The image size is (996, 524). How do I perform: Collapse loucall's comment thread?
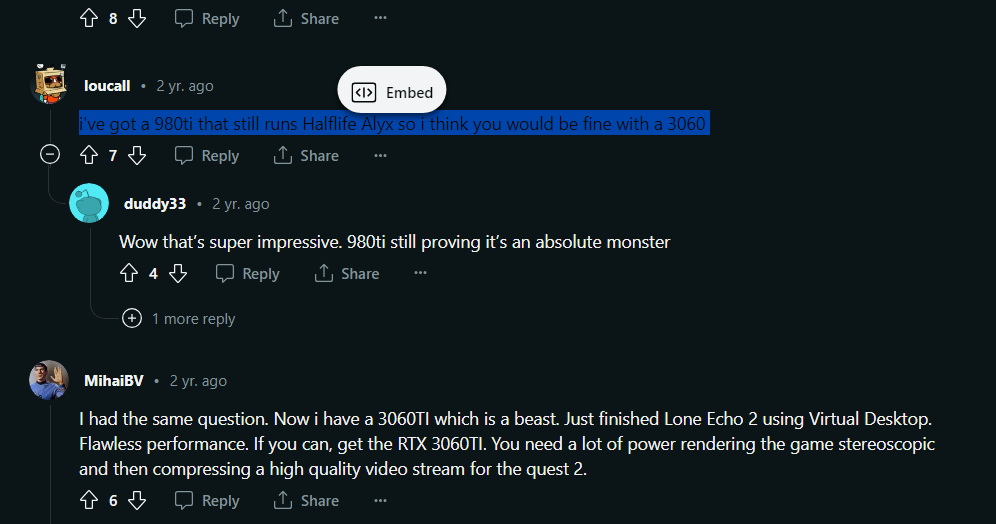pos(50,155)
